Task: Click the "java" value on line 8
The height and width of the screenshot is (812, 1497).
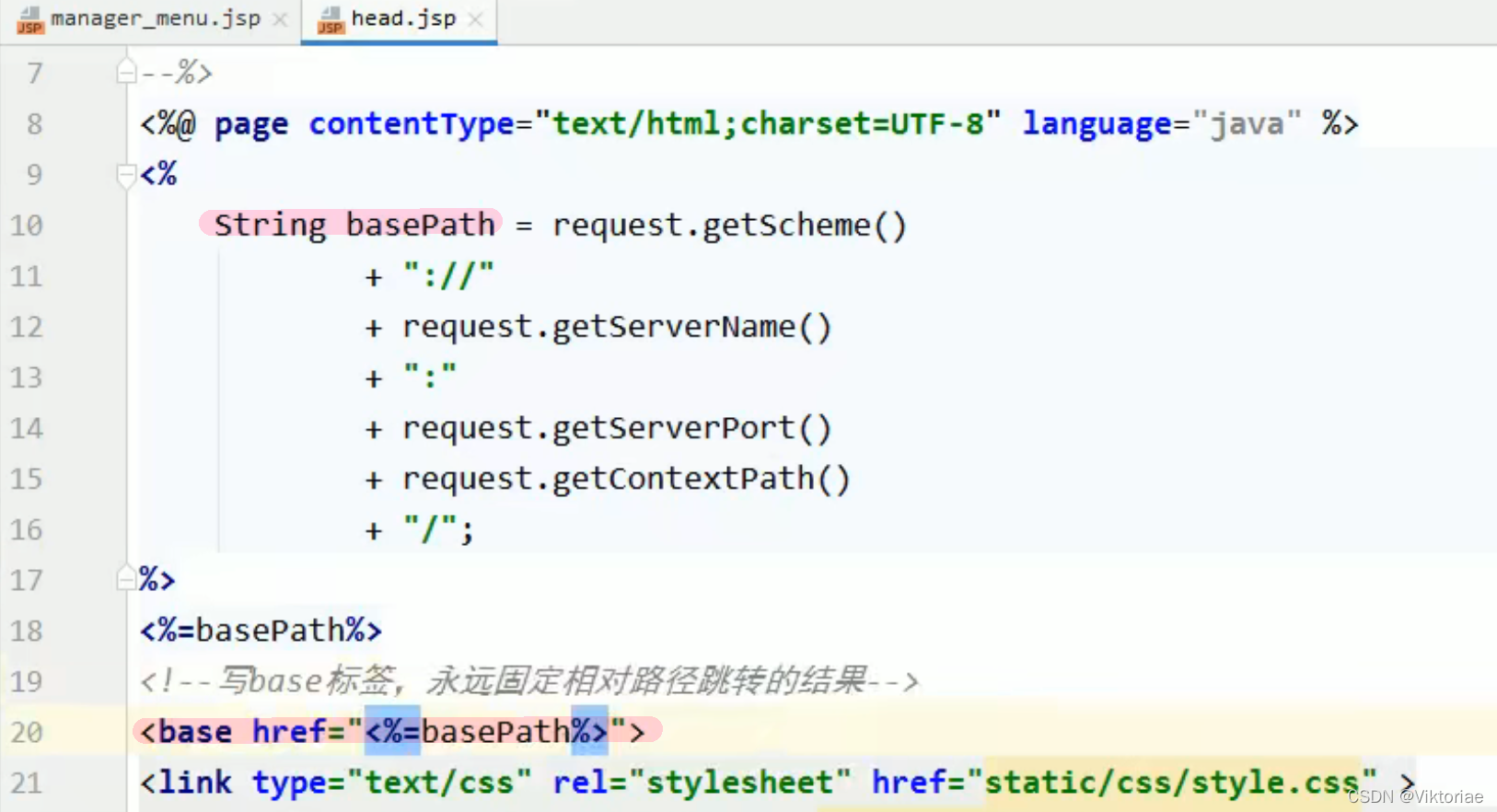Action: pyautogui.click(x=1247, y=123)
